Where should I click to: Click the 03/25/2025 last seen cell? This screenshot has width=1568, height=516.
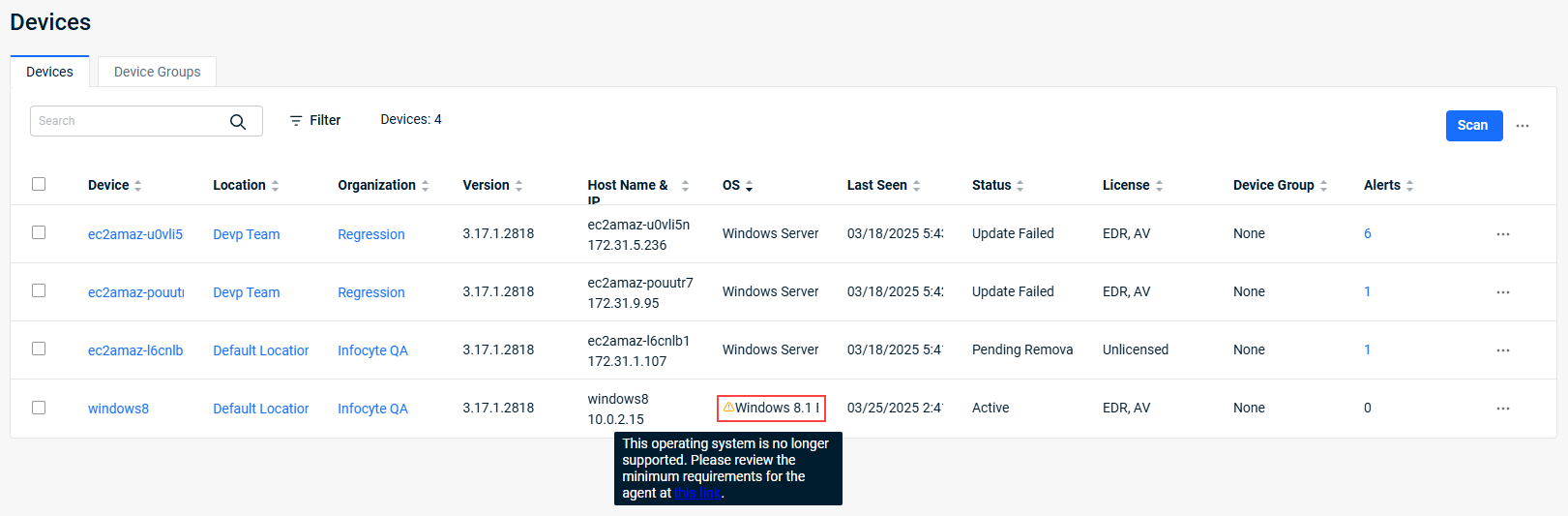895,408
